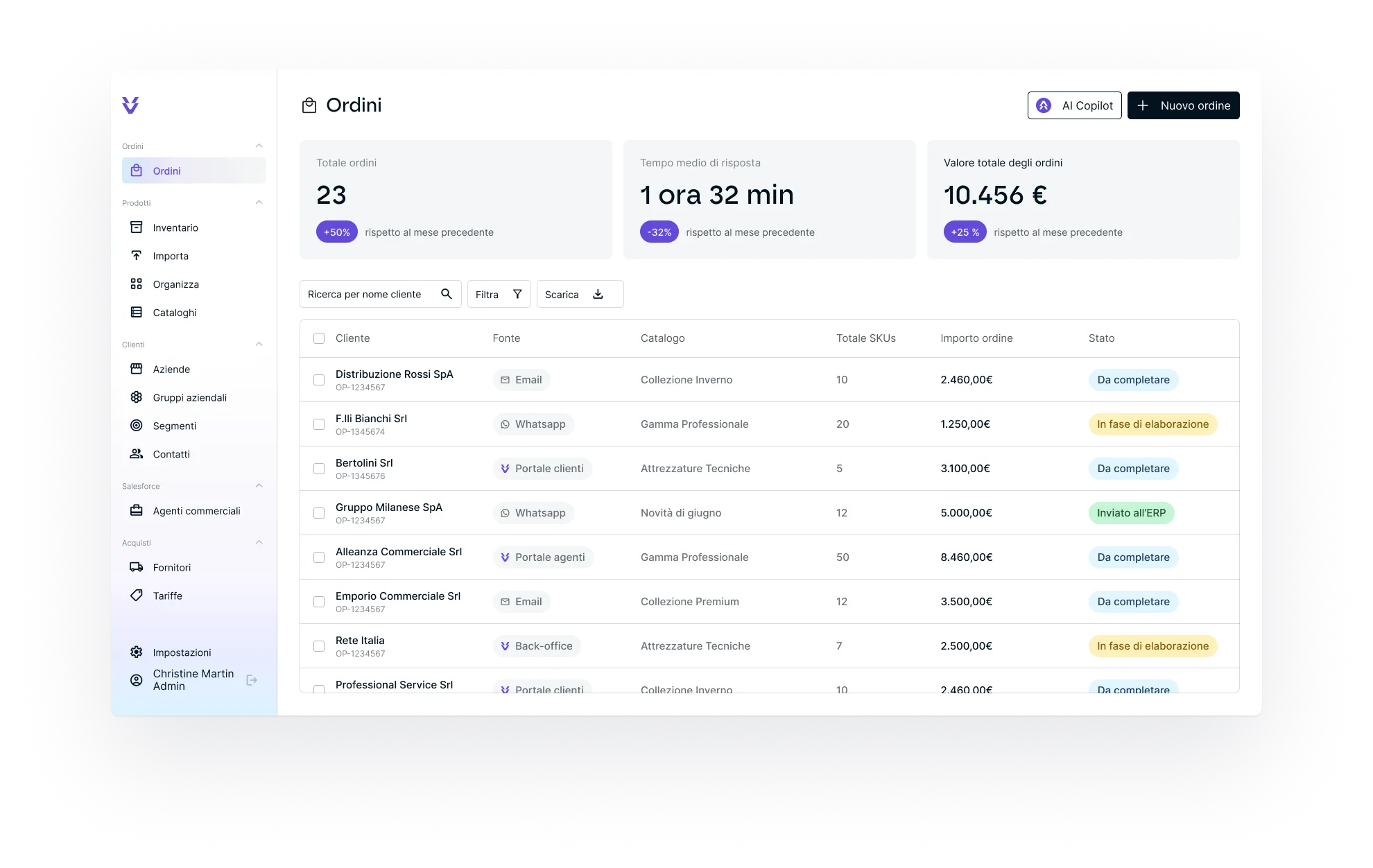Click the Inventario archive icon
The width and height of the screenshot is (1373, 868).
(x=137, y=227)
